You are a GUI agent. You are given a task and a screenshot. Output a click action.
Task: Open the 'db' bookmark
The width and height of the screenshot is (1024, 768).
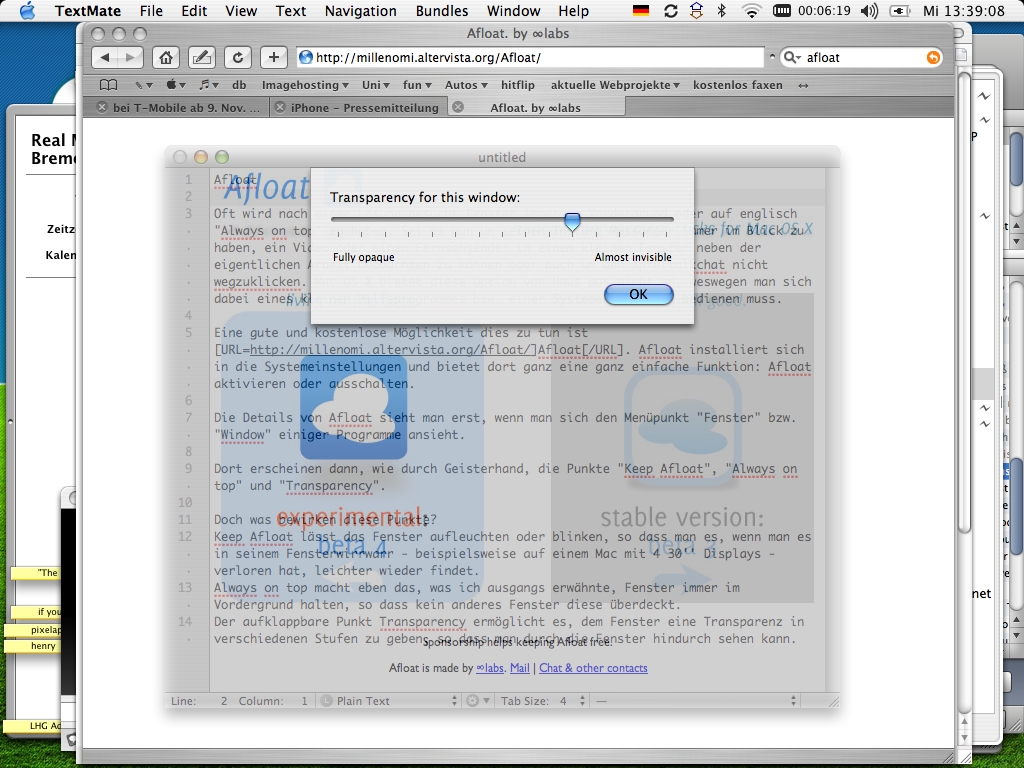point(239,85)
